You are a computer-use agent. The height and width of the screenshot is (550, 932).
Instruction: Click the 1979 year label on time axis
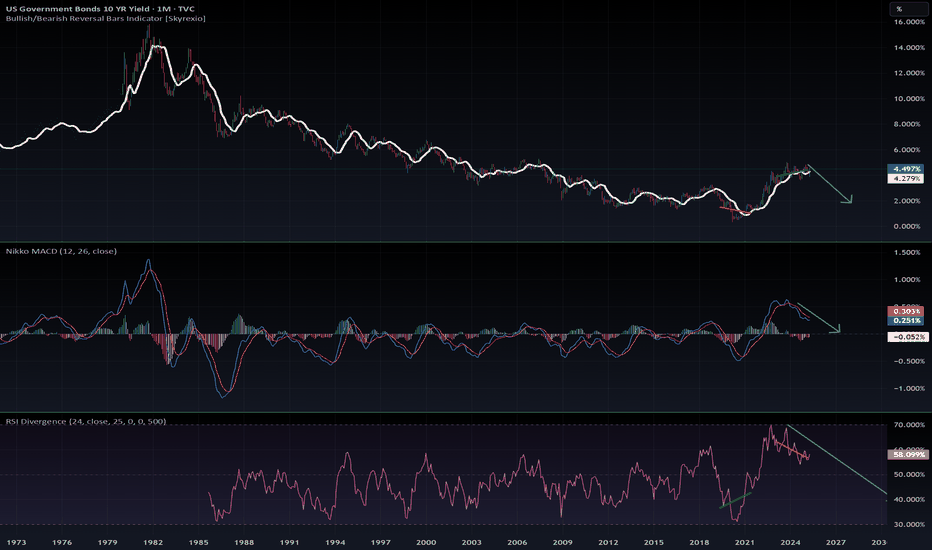(107, 542)
